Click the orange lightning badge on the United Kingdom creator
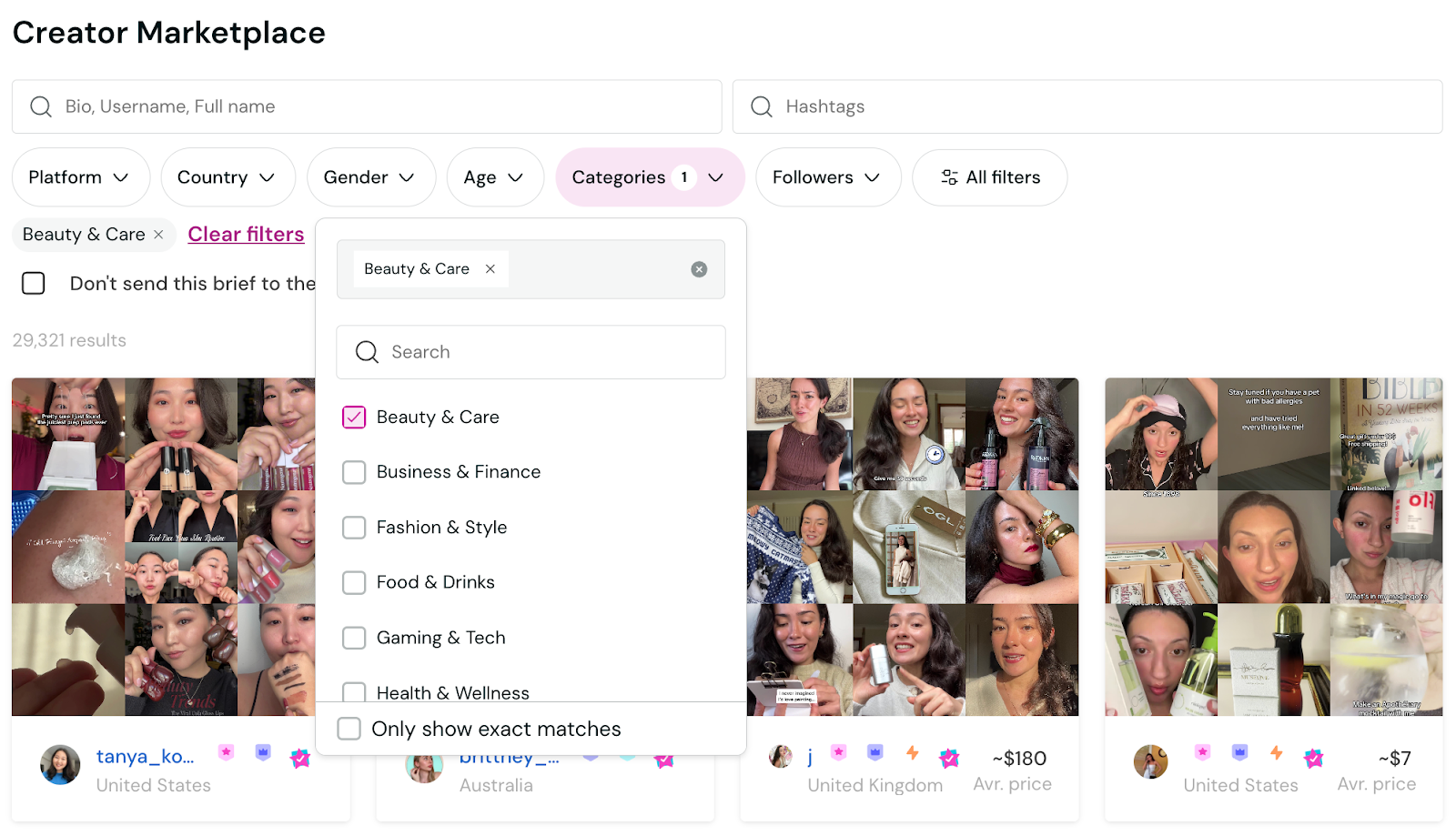The width and height of the screenshot is (1456, 836). [x=912, y=752]
